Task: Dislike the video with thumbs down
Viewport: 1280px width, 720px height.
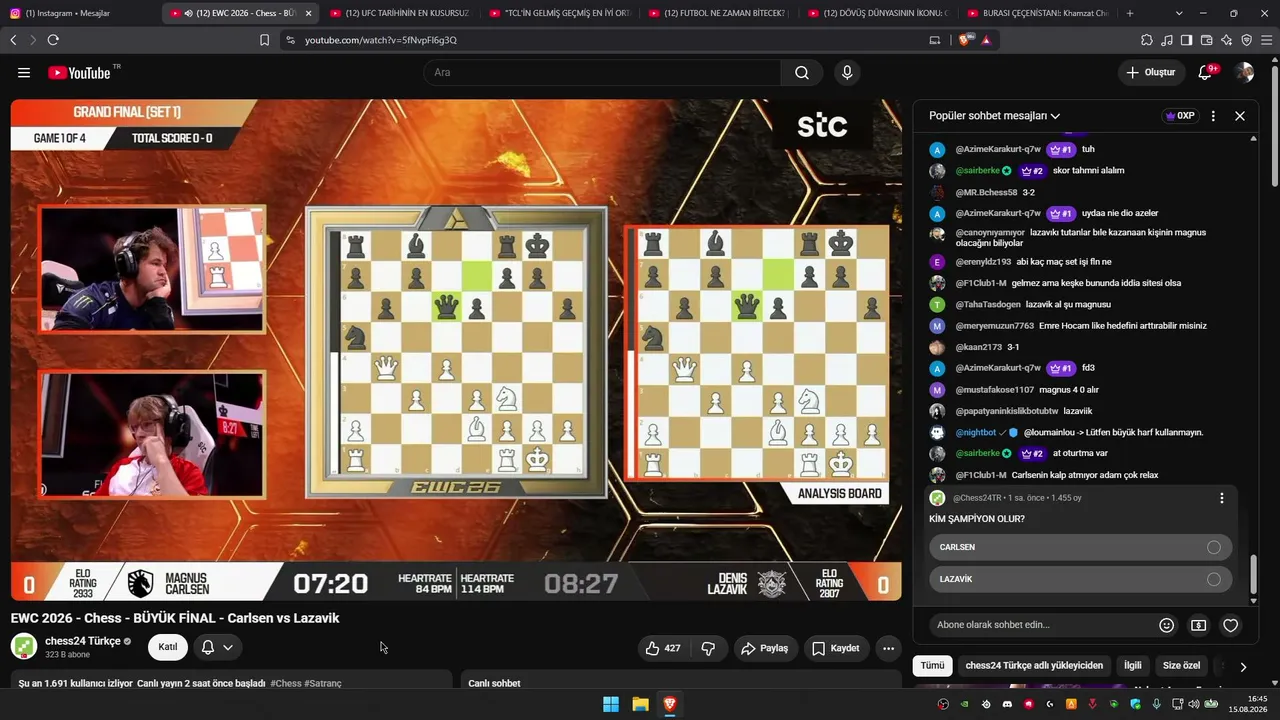Action: click(x=708, y=648)
